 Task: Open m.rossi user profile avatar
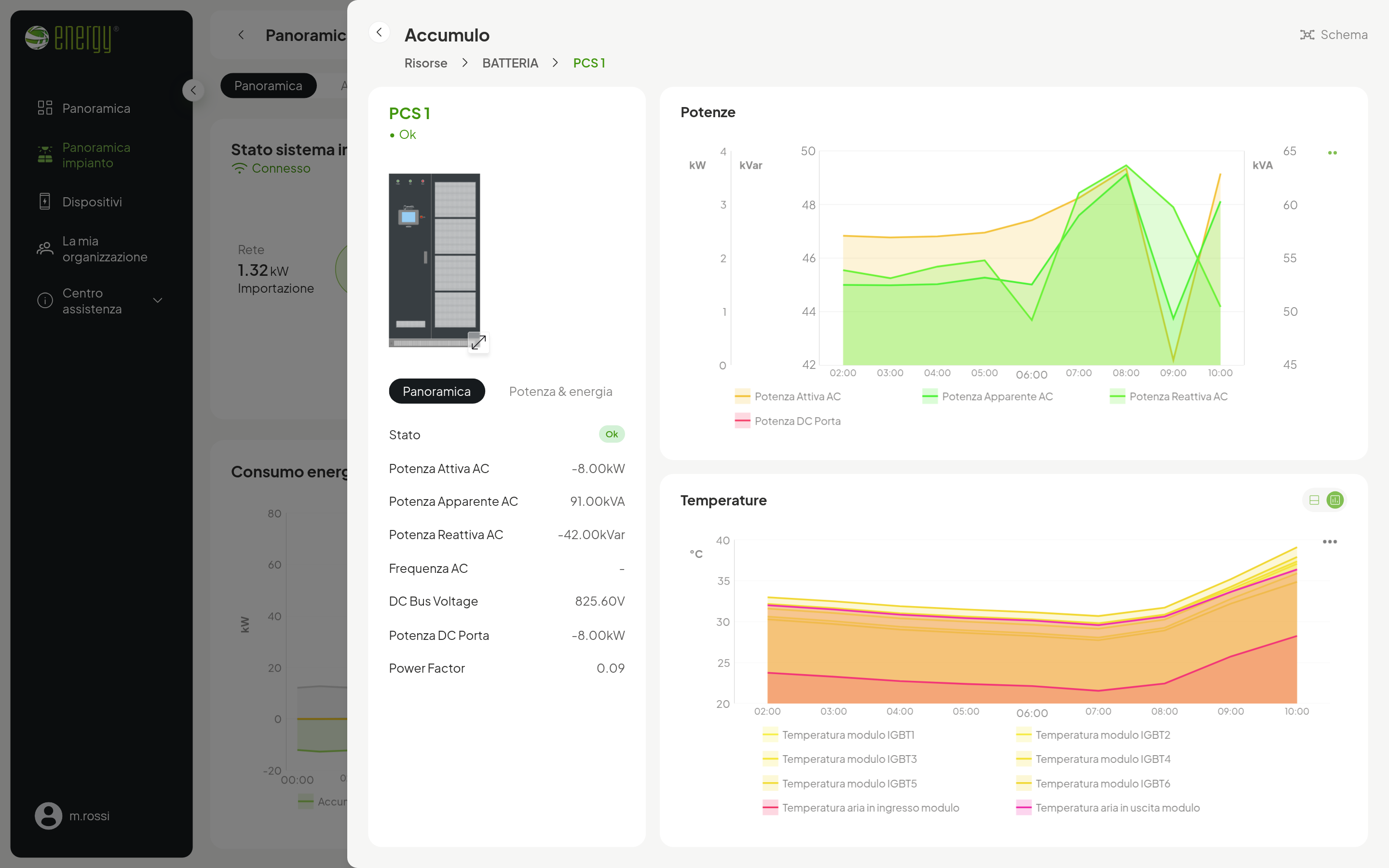[x=48, y=816]
